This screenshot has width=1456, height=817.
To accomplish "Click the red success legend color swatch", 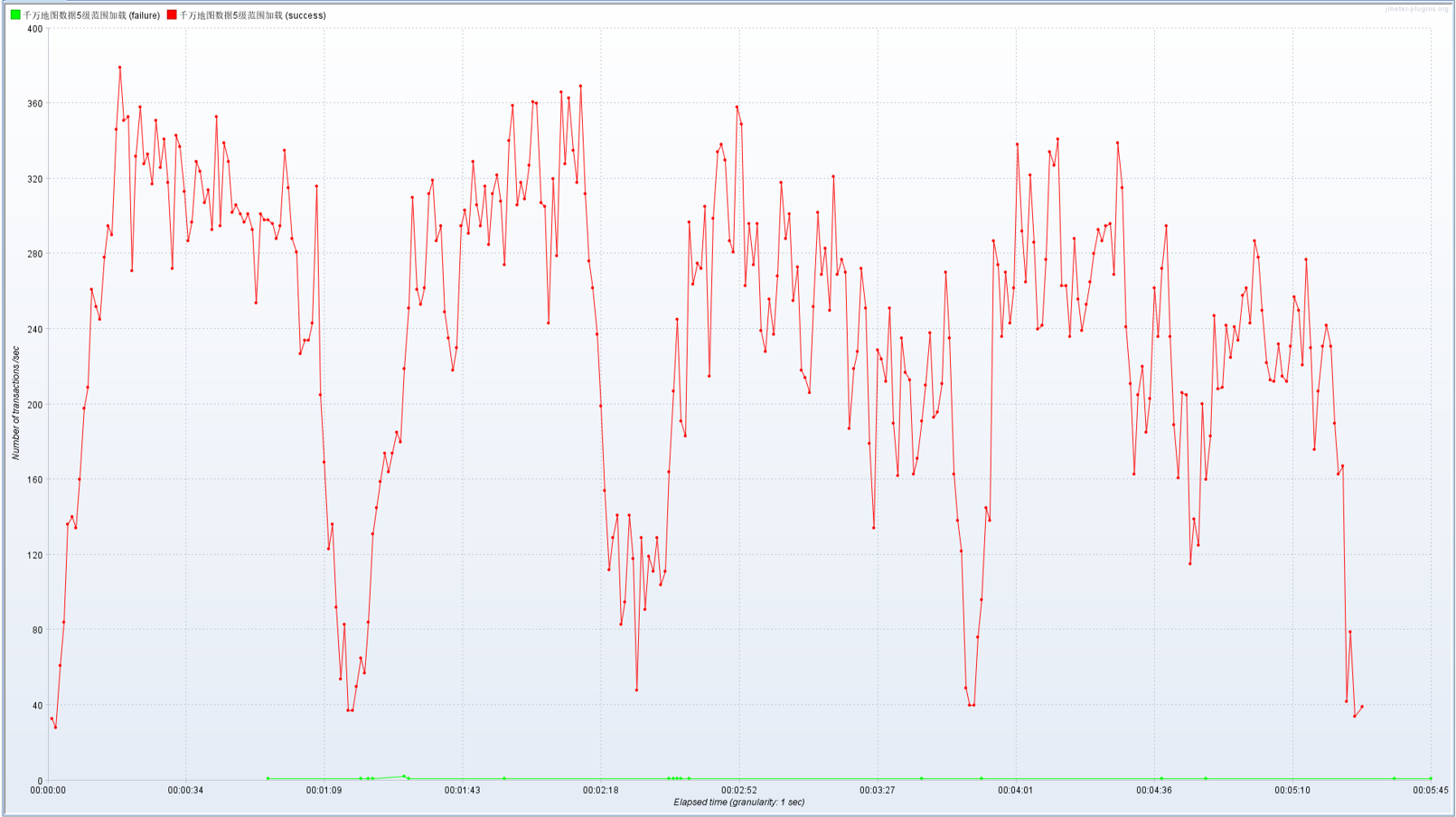I will tap(172, 15).
